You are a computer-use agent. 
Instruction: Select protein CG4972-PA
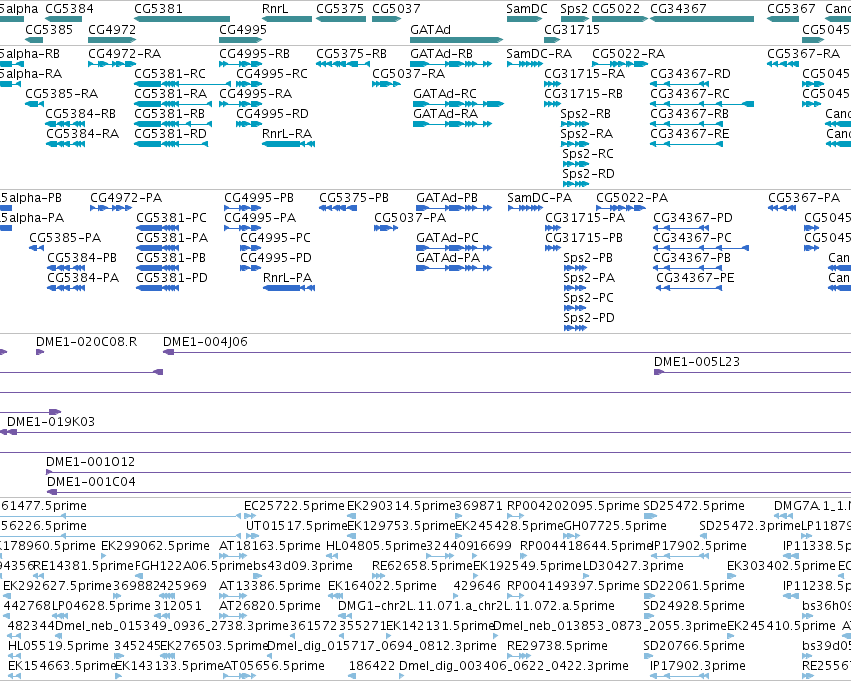126,198
